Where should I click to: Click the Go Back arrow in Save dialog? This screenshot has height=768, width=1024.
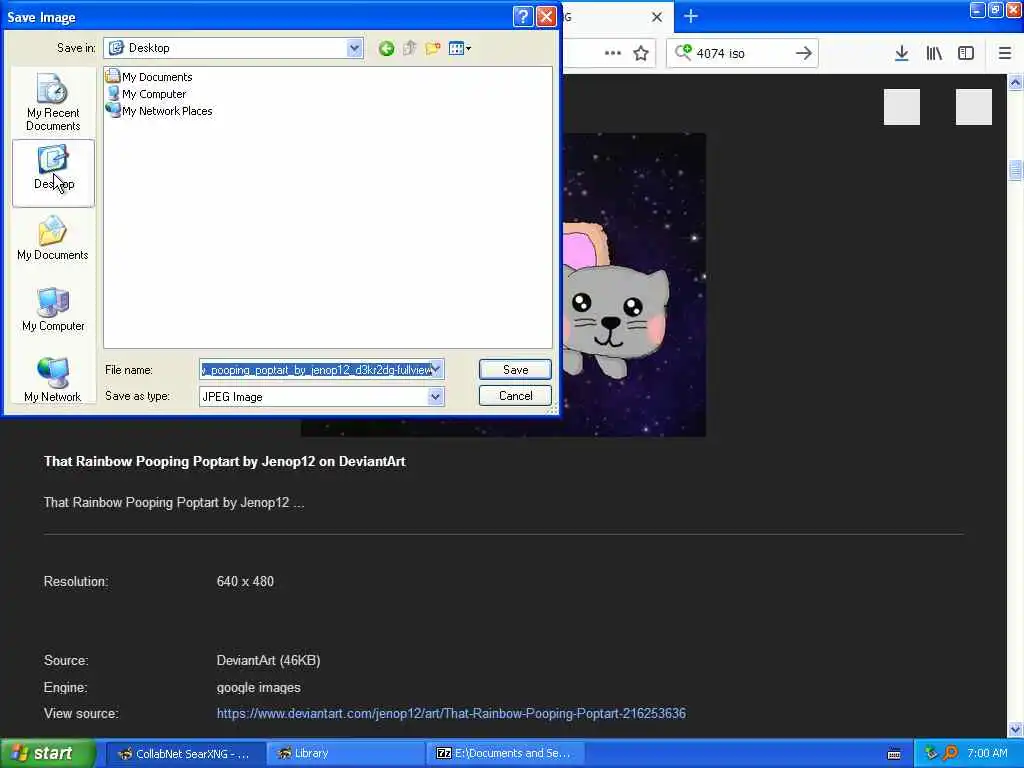pyautogui.click(x=386, y=48)
